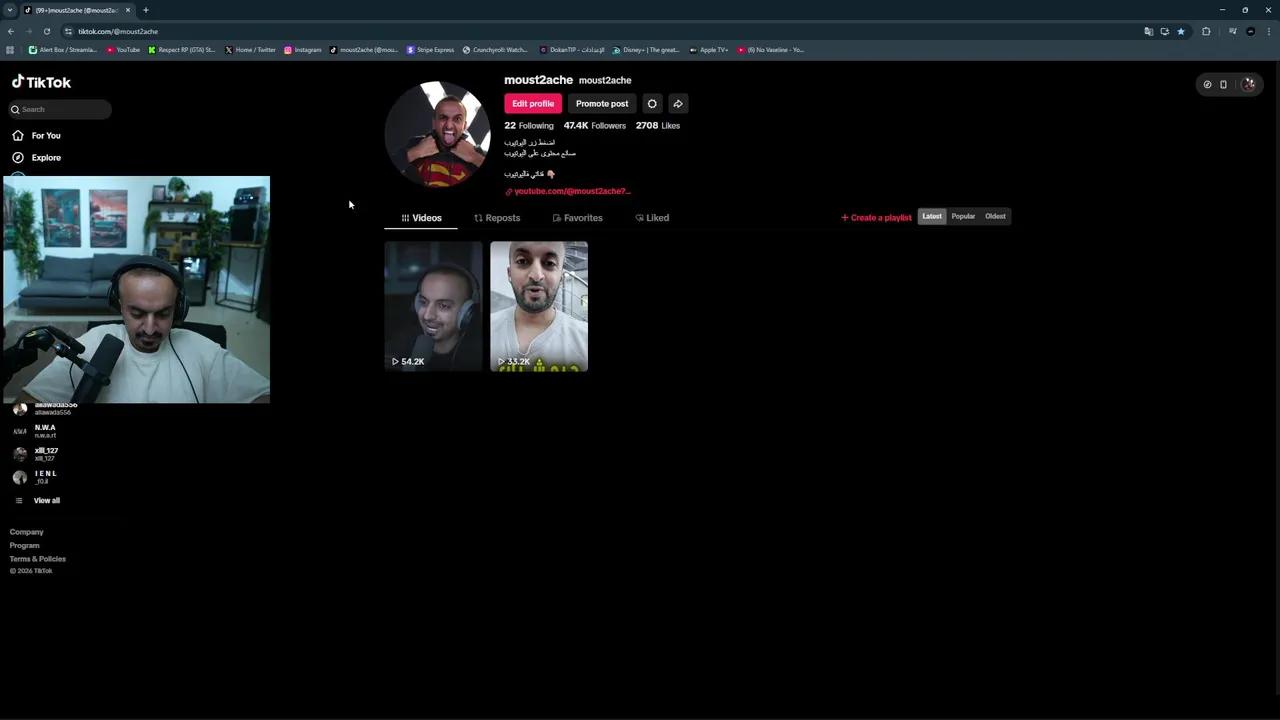Open the video with 33.2K views
This screenshot has height=720, width=1280.
tap(539, 306)
